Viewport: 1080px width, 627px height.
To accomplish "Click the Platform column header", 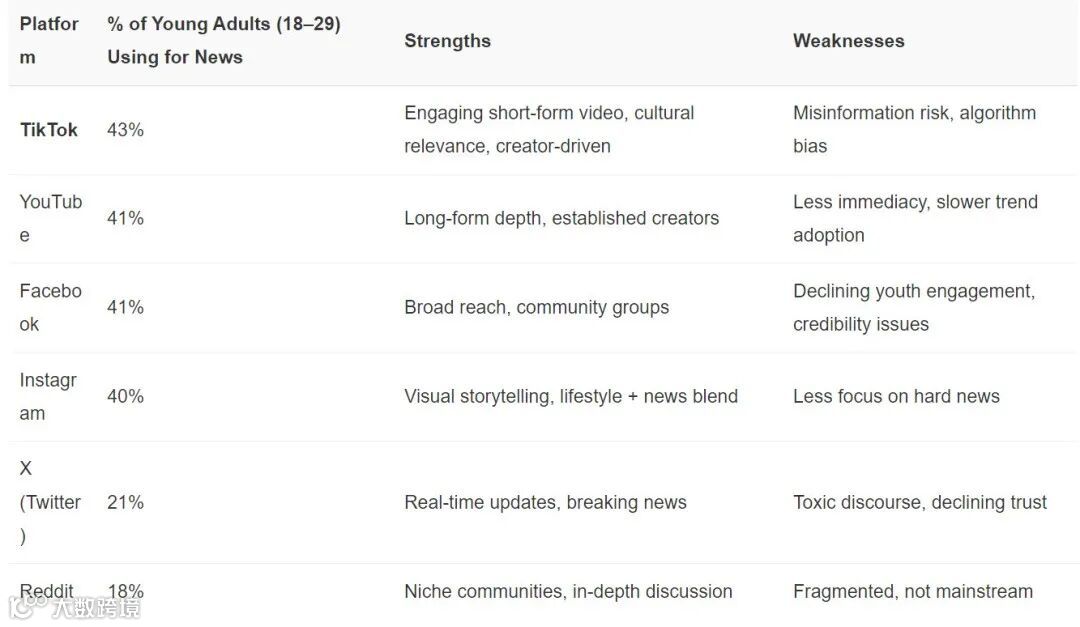I will (48, 40).
